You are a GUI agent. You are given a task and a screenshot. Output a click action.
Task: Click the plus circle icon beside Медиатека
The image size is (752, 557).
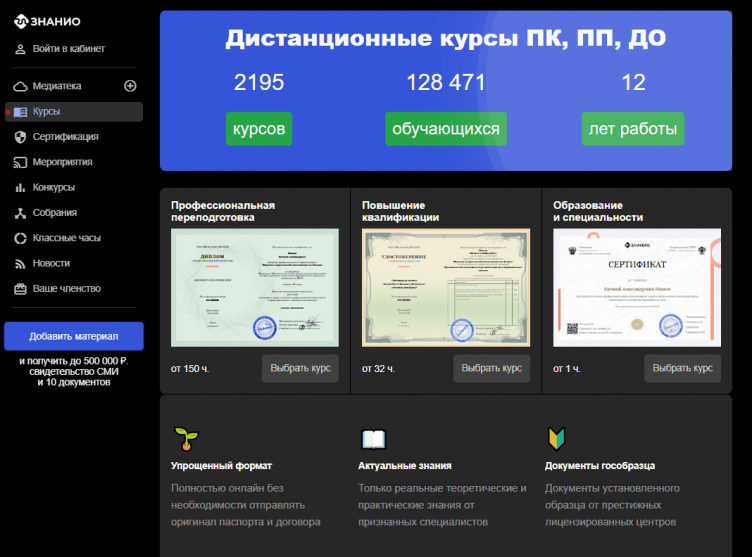pyautogui.click(x=130, y=86)
